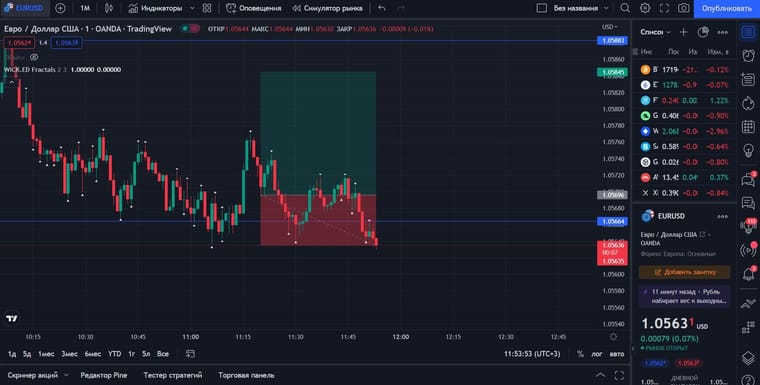Open the Индикаторы menu

click(x=156, y=8)
